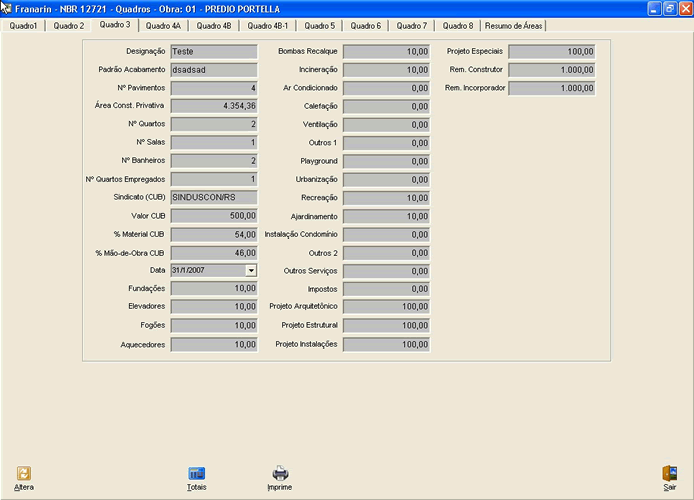
Task: Click the Instalação Condomínio field
Action: click(x=386, y=235)
